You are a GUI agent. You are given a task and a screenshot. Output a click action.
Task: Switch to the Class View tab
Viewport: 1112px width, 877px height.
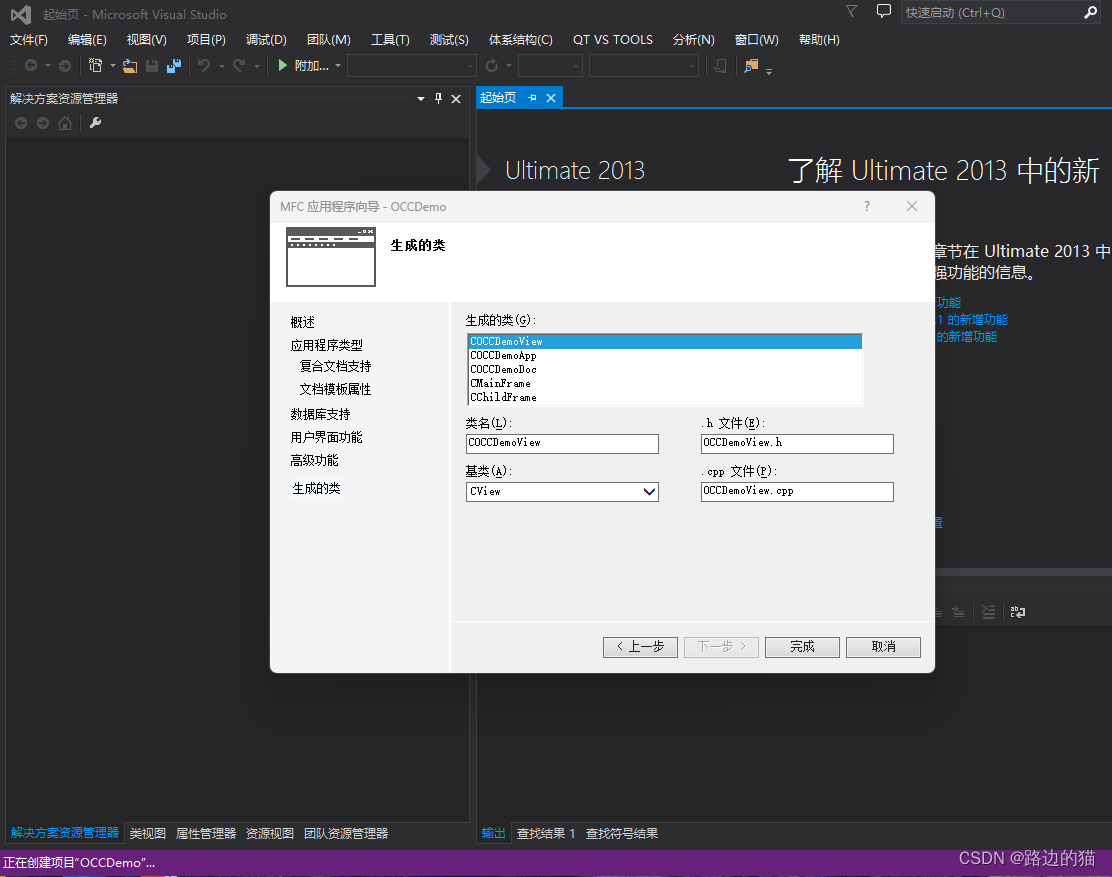(x=148, y=833)
